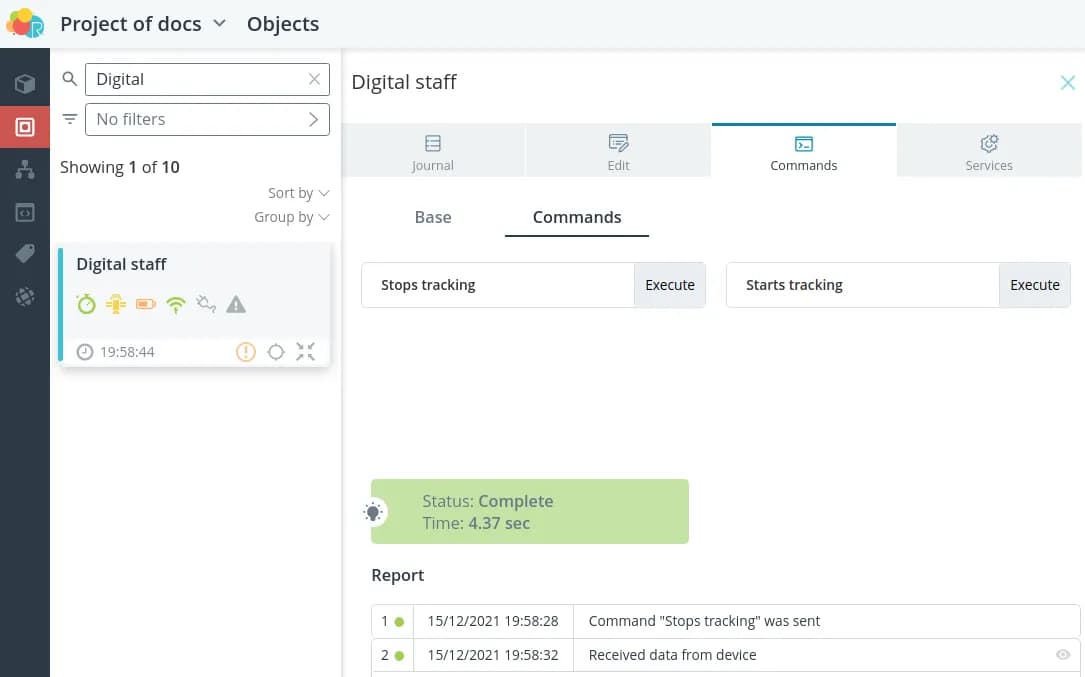Execute the Stops tracking command
The width and height of the screenshot is (1085, 677).
pyautogui.click(x=669, y=285)
